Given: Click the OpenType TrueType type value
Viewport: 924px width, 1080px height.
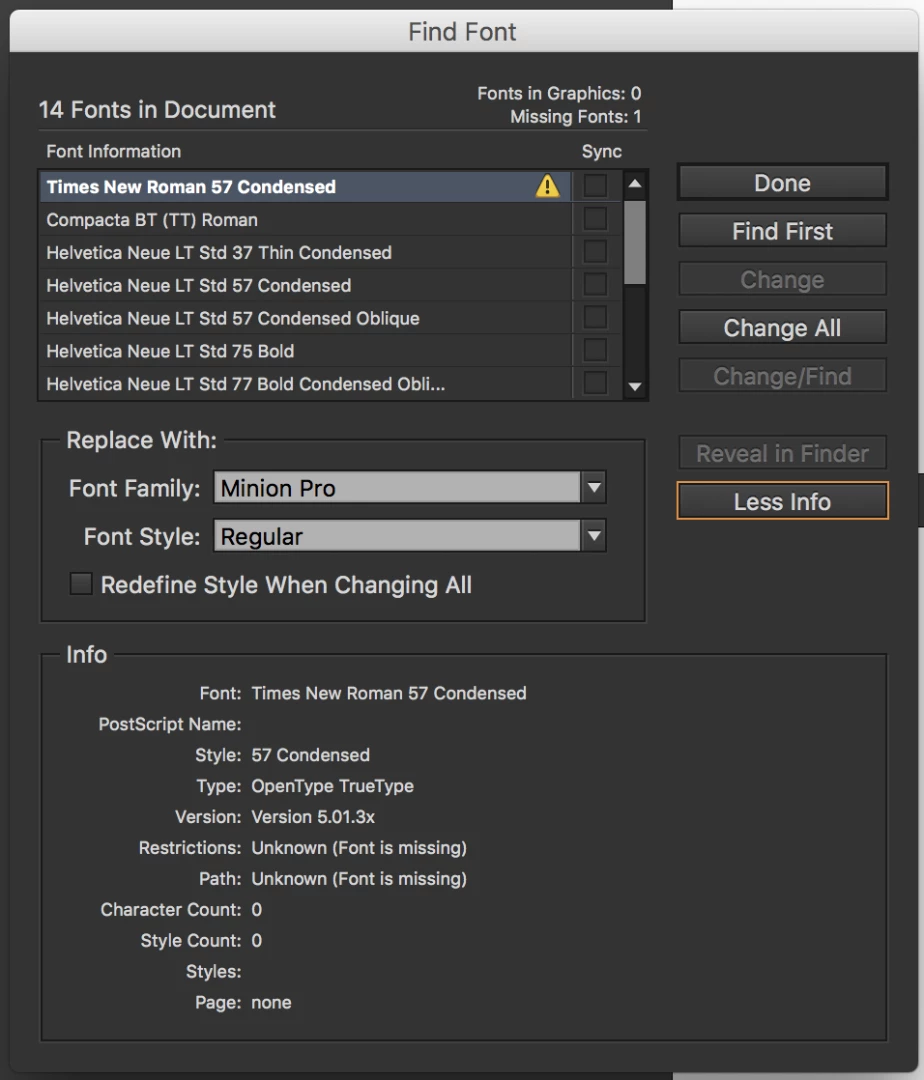Looking at the screenshot, I should (x=333, y=786).
